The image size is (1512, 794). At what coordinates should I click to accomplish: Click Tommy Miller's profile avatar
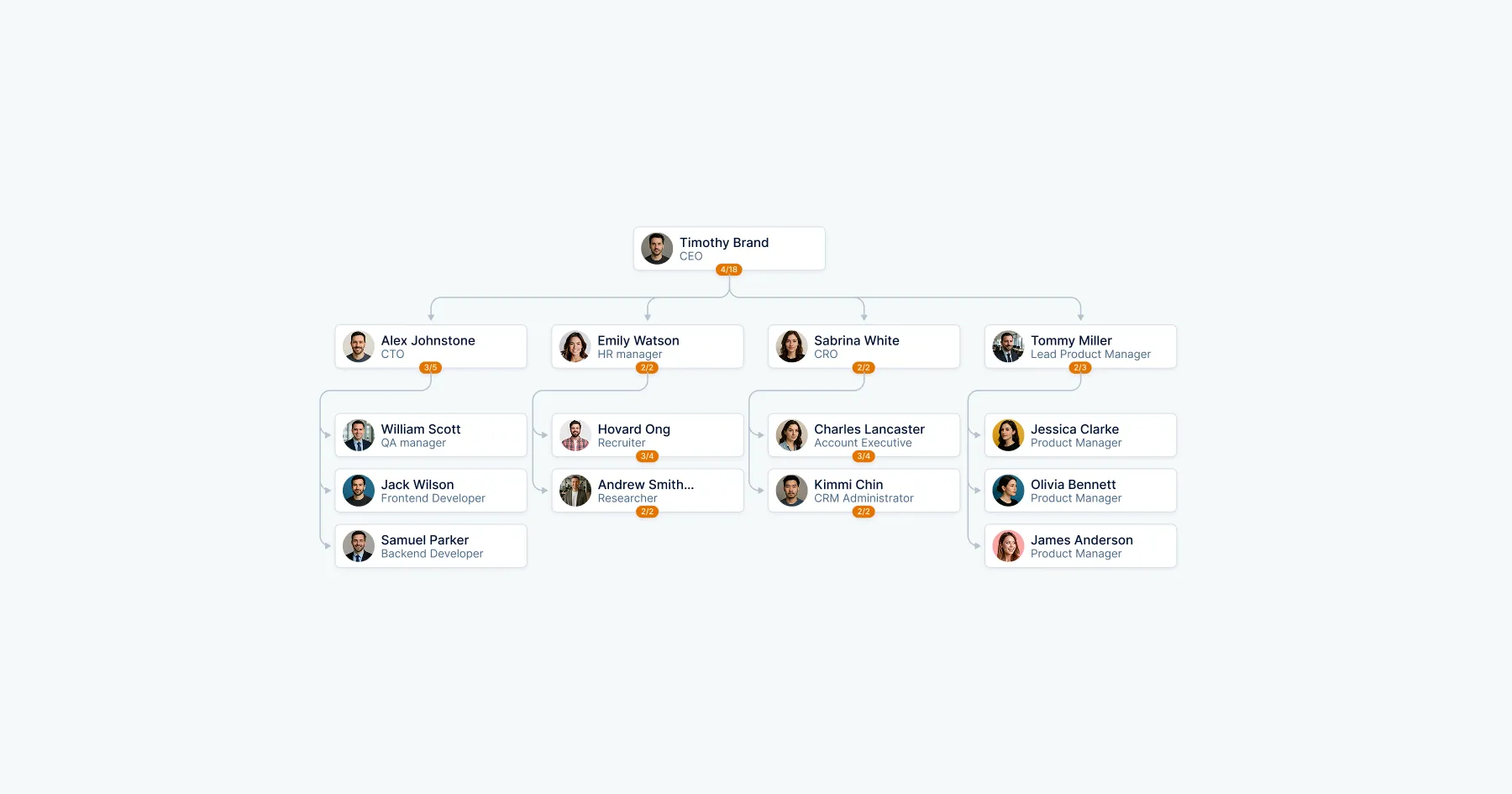click(x=1008, y=346)
